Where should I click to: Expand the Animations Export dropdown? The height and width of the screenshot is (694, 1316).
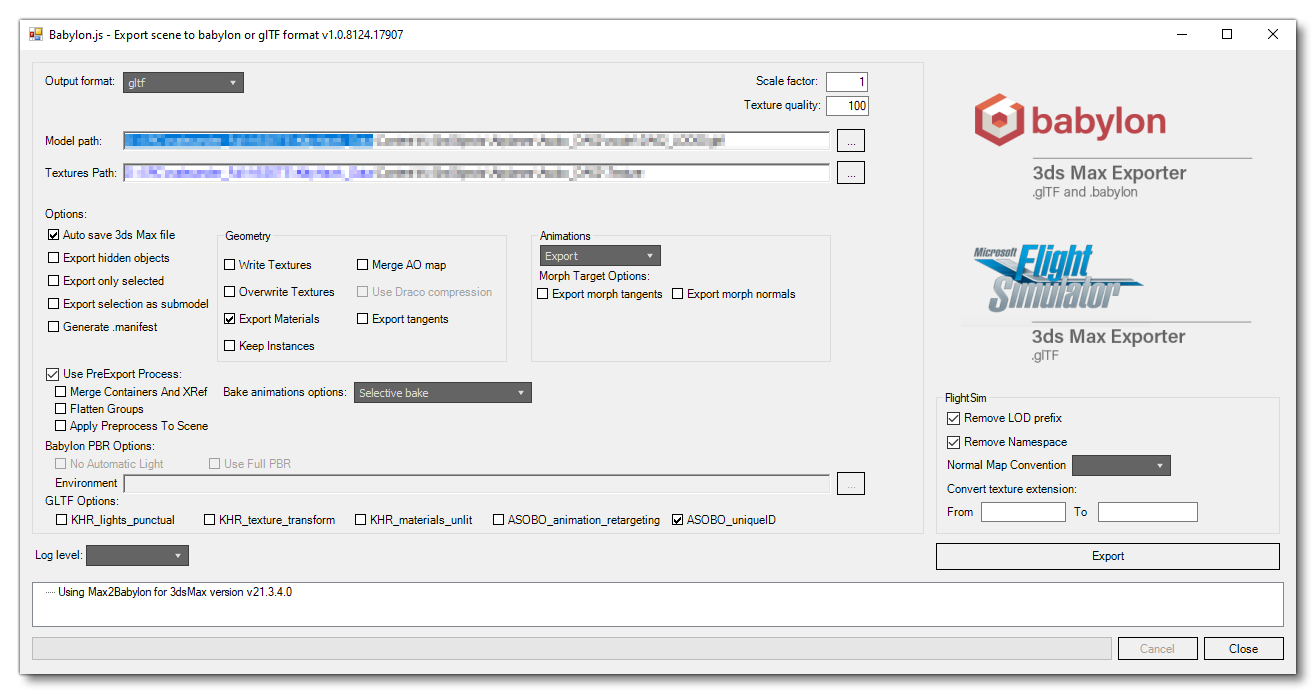coord(600,256)
